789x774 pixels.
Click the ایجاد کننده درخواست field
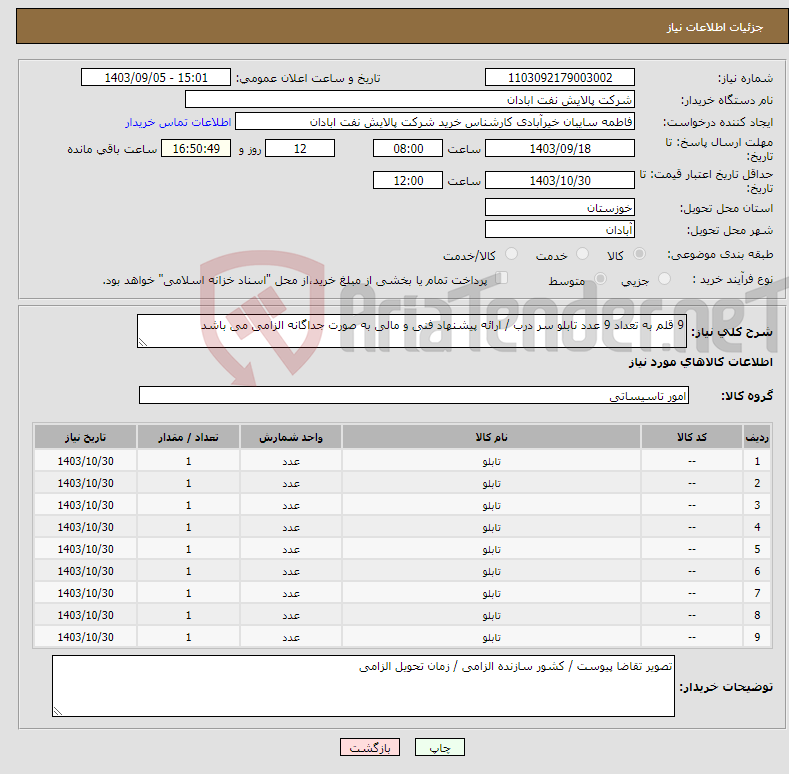435,122
